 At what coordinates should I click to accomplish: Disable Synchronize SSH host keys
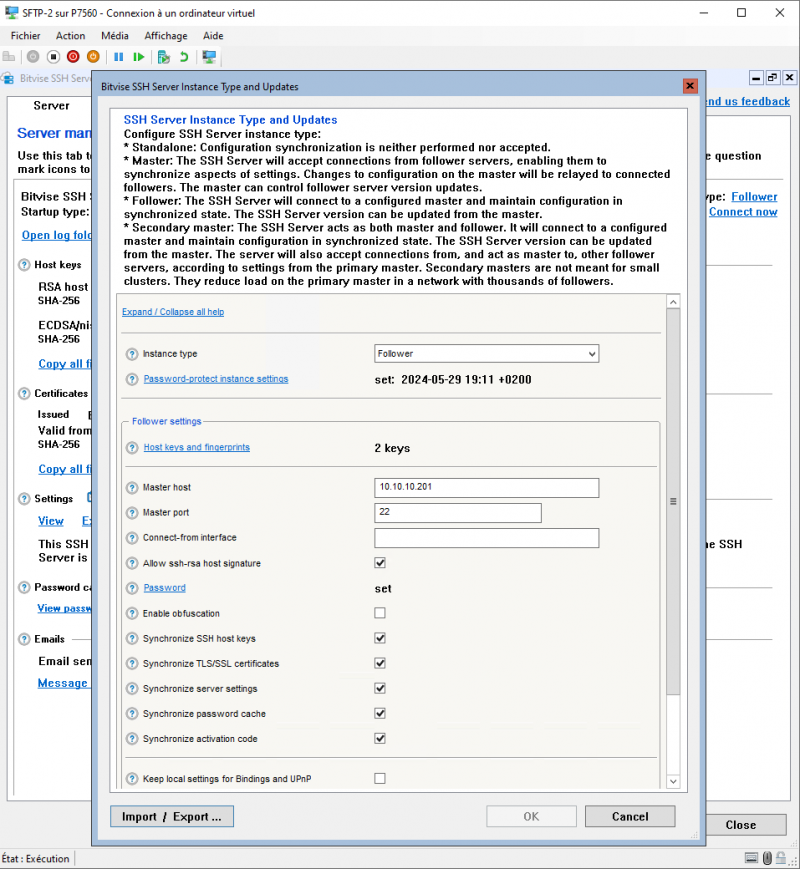click(x=379, y=638)
